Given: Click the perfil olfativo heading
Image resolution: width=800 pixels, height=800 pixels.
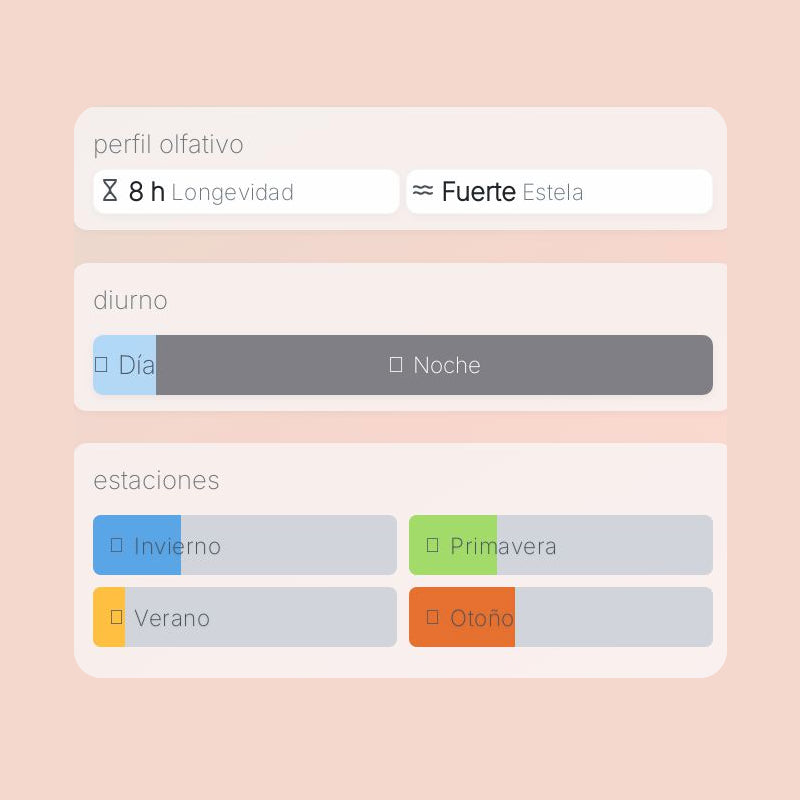Looking at the screenshot, I should pyautogui.click(x=168, y=145).
